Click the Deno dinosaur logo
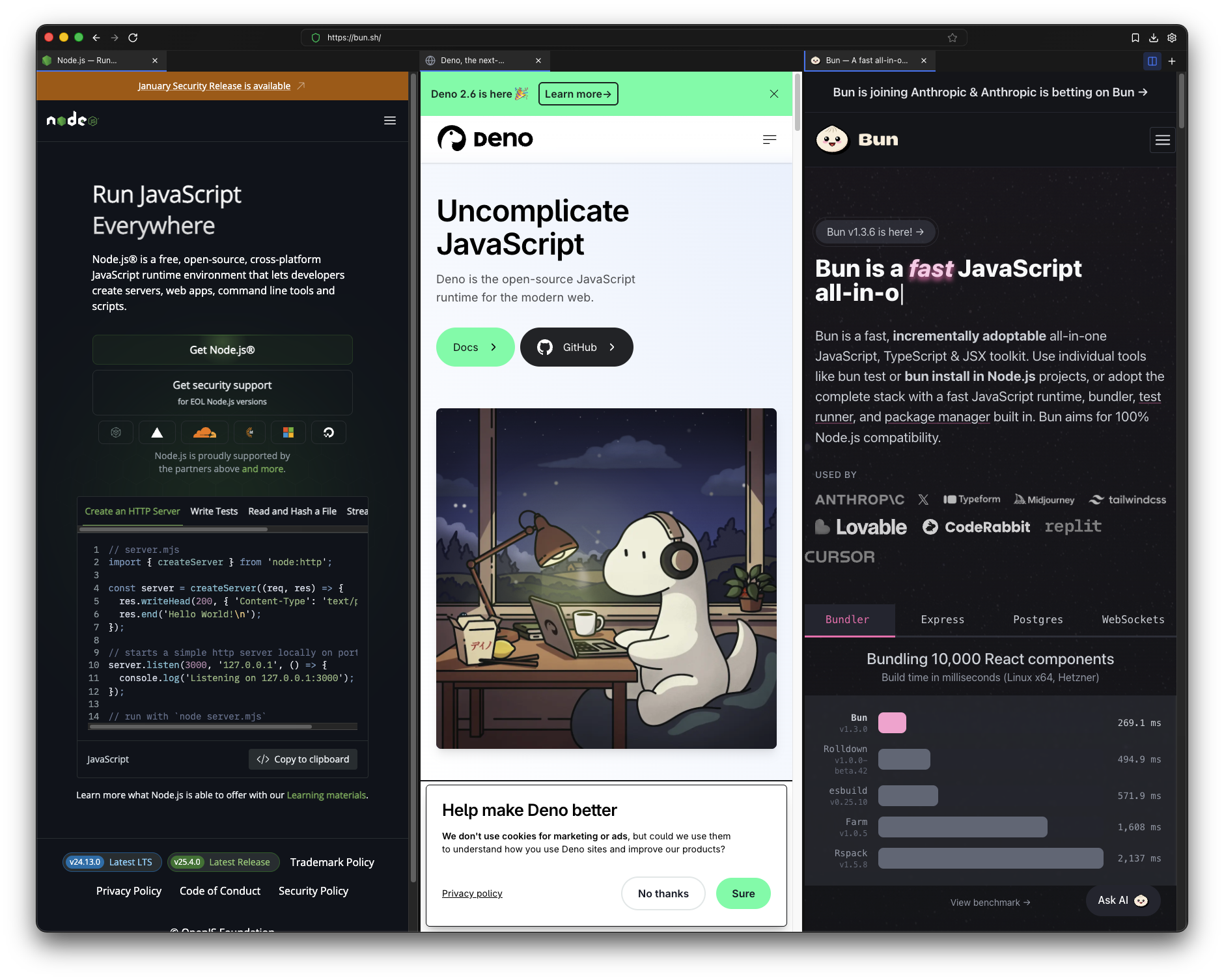This screenshot has width=1224, height=980. click(x=452, y=138)
